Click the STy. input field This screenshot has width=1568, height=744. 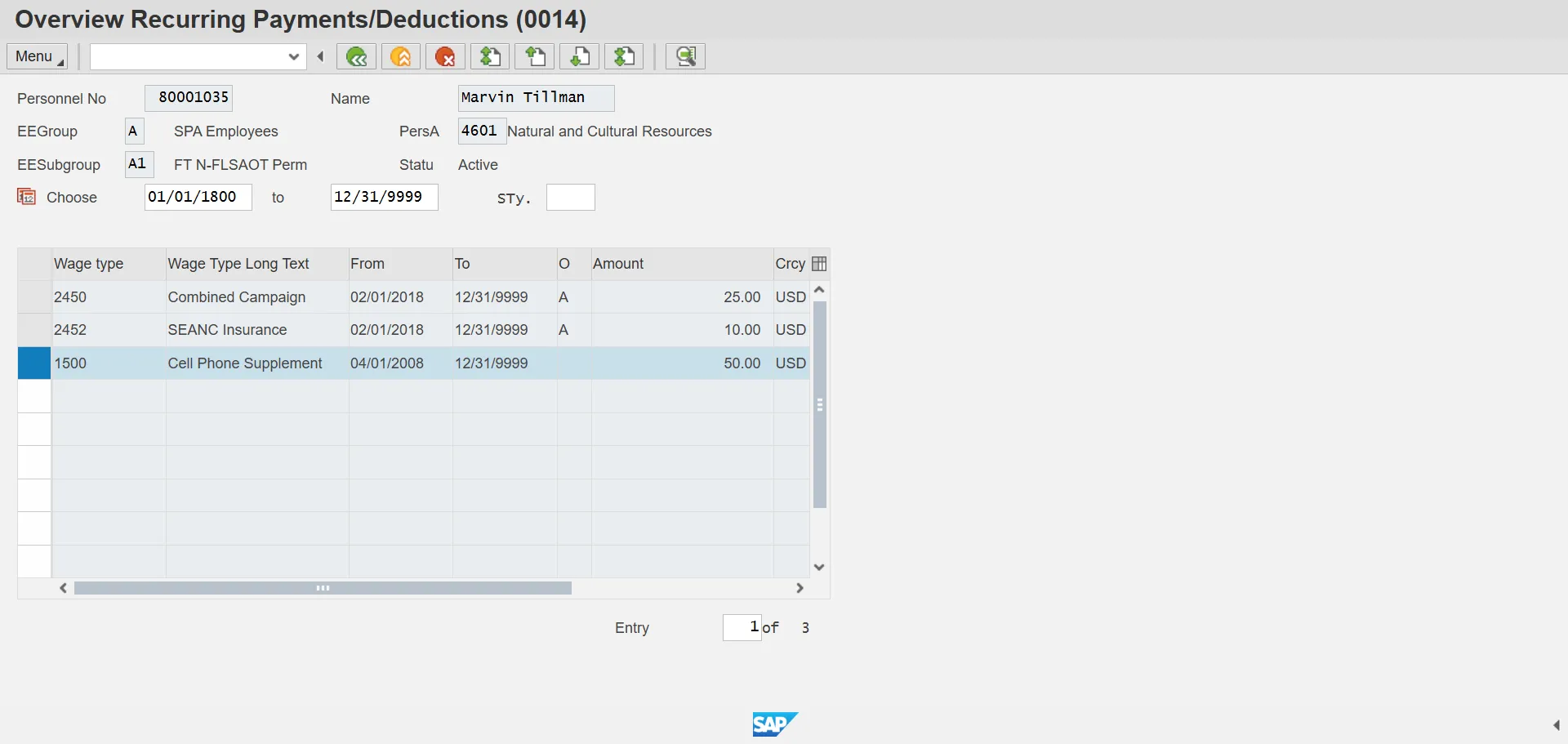point(570,198)
